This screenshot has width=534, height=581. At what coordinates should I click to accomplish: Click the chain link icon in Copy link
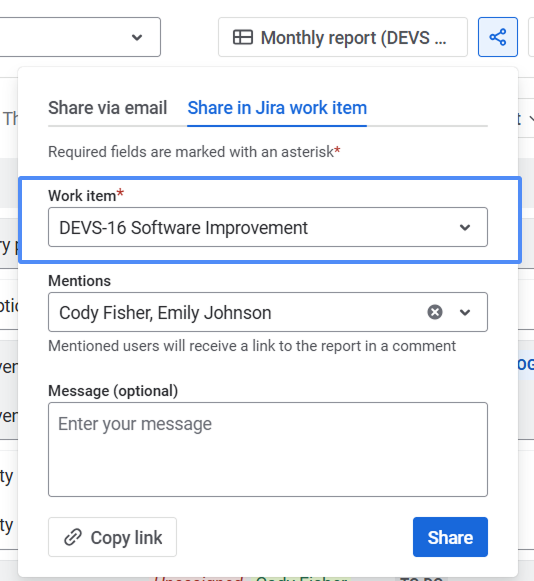click(x=73, y=537)
